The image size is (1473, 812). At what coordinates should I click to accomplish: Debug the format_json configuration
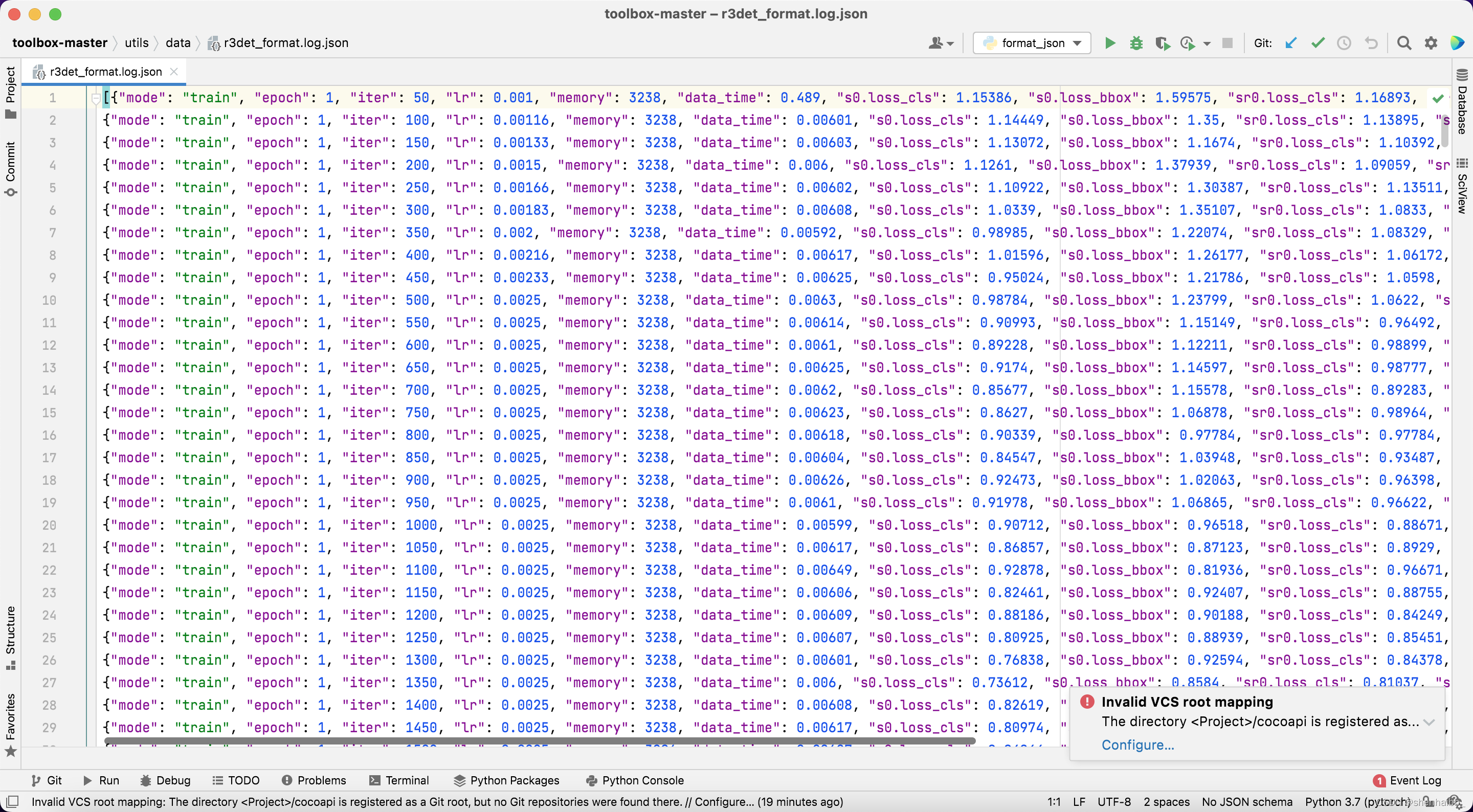(x=1136, y=43)
